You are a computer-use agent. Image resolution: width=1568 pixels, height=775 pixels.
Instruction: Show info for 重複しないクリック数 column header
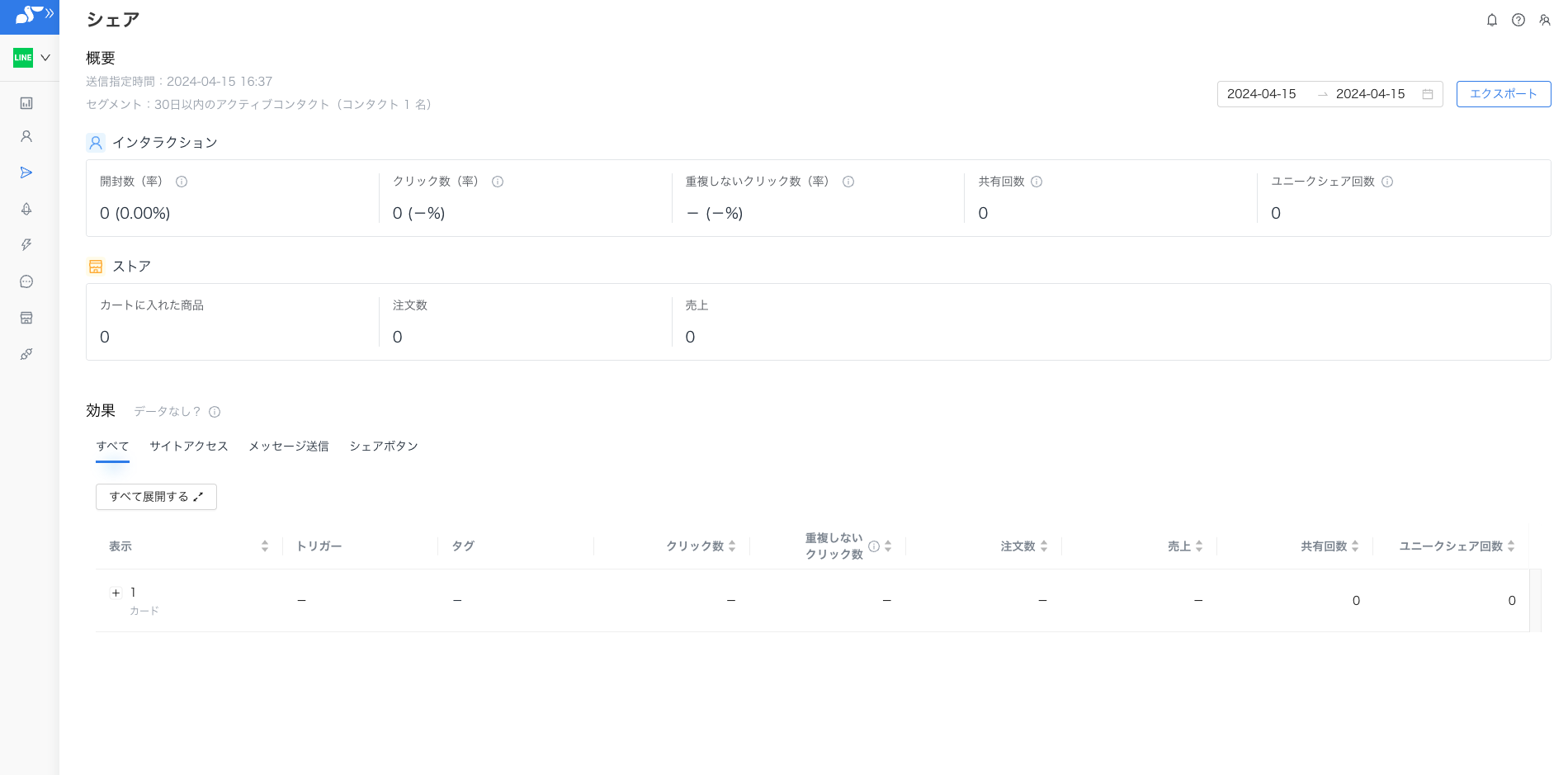pyautogui.click(x=874, y=546)
